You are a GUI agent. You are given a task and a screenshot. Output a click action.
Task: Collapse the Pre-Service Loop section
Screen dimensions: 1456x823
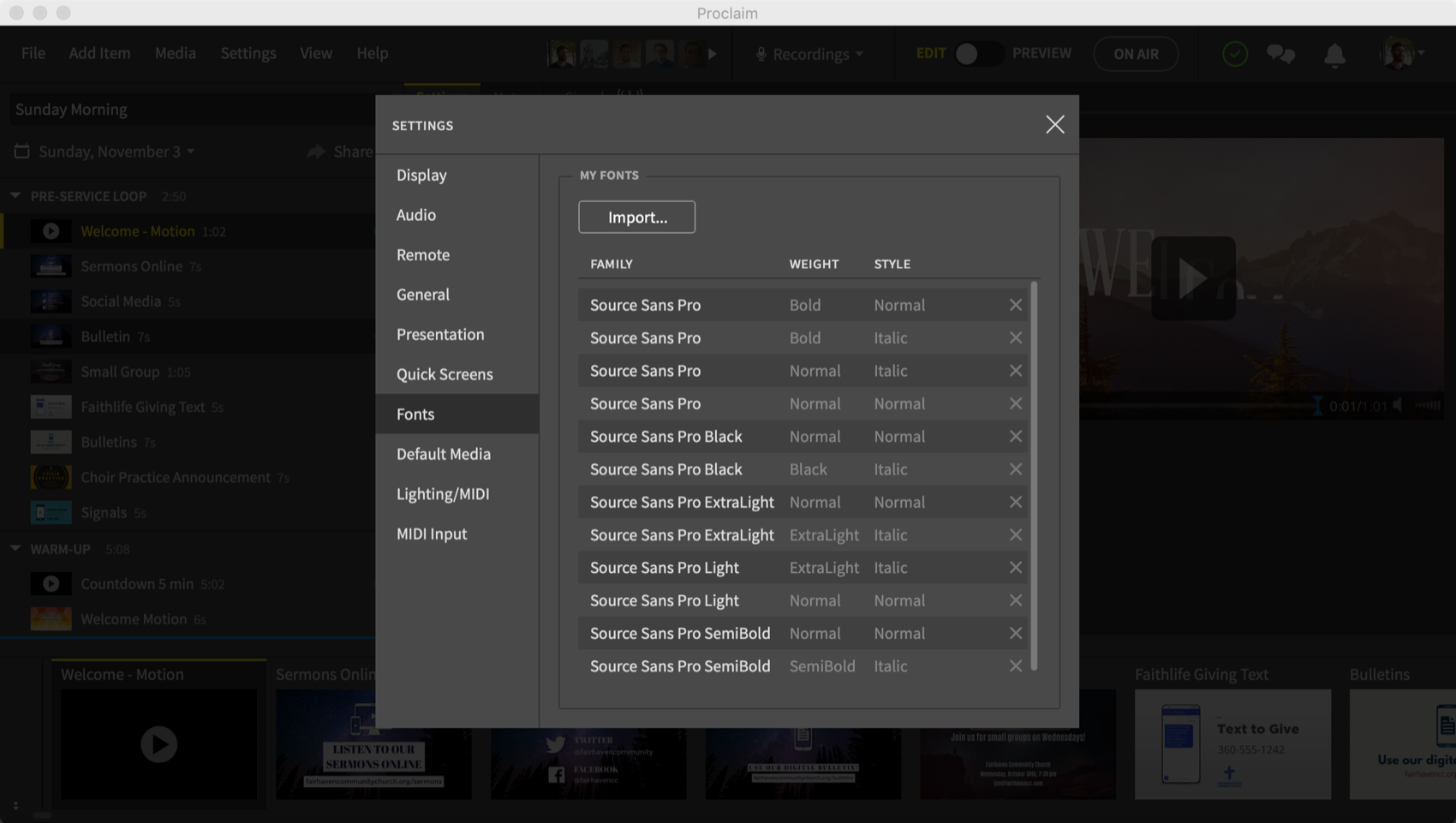[15, 196]
